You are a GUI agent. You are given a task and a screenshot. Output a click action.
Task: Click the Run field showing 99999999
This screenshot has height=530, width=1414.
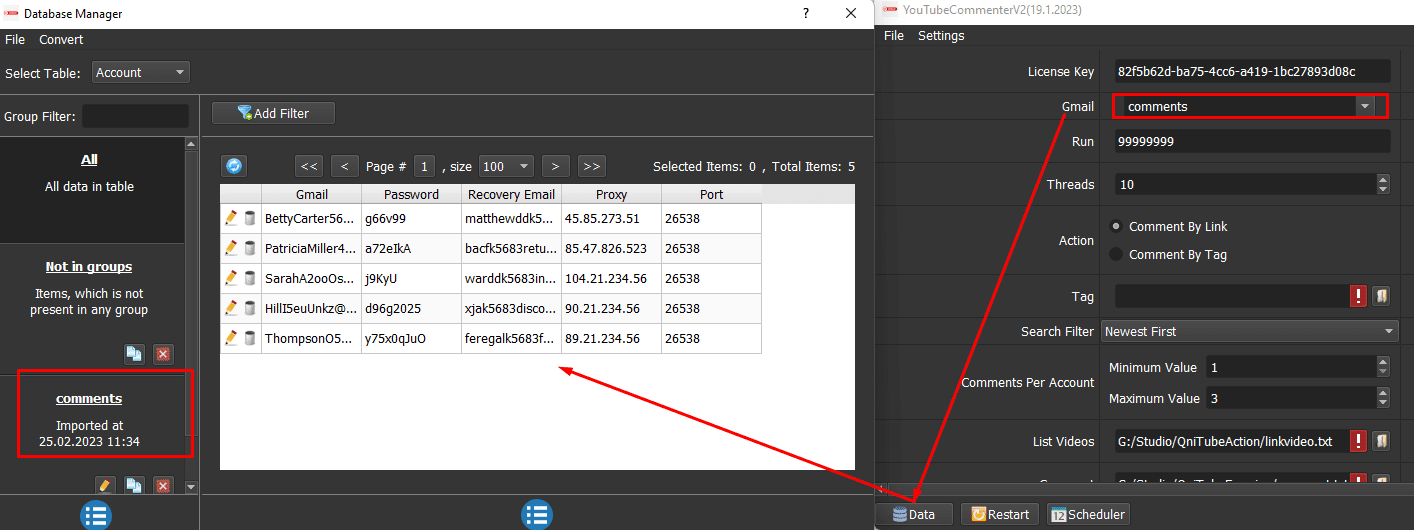(x=1252, y=142)
